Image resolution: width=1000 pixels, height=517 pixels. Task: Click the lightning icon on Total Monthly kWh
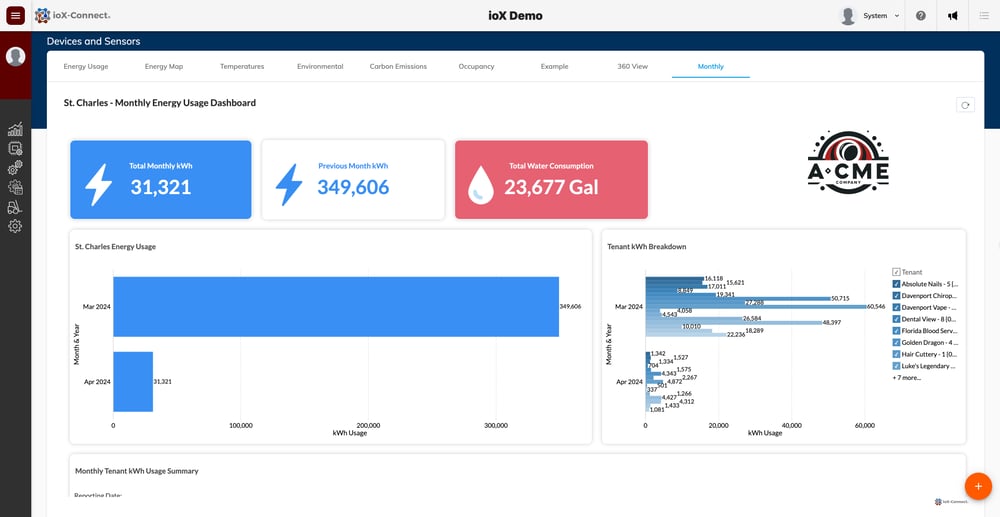click(98, 184)
